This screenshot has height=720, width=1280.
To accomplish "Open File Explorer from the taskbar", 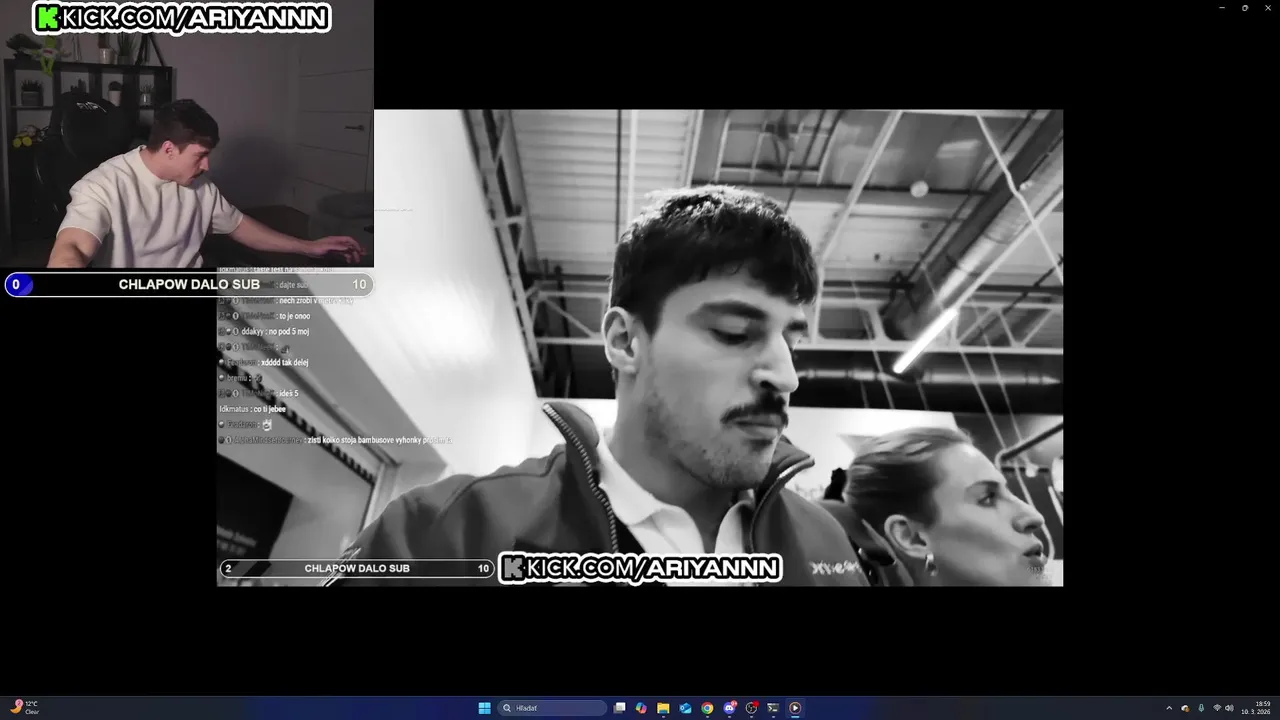I will point(663,708).
